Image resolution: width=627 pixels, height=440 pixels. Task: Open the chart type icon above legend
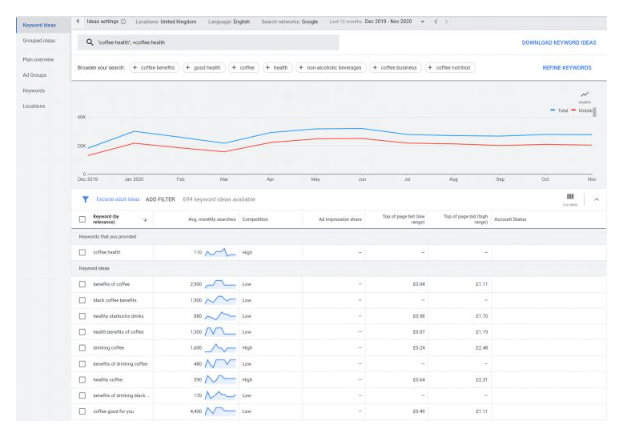[585, 96]
